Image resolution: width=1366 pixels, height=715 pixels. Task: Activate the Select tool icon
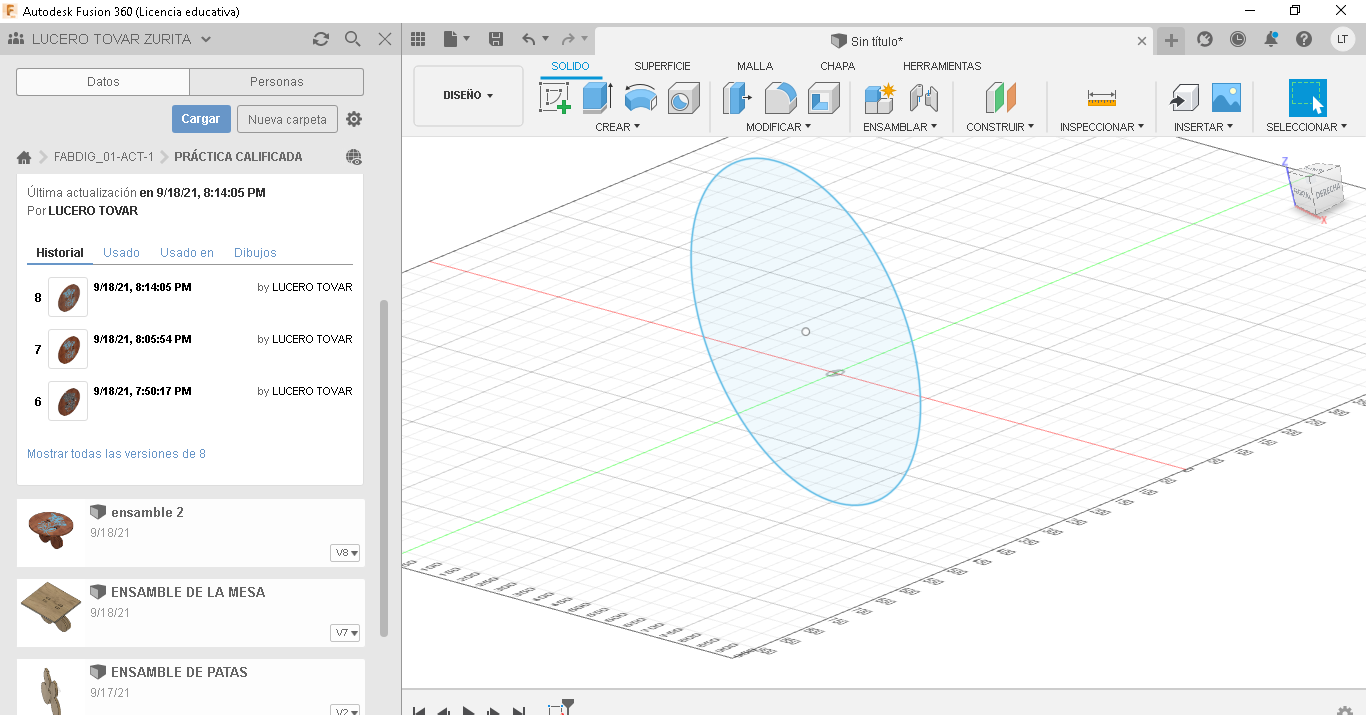[1307, 98]
